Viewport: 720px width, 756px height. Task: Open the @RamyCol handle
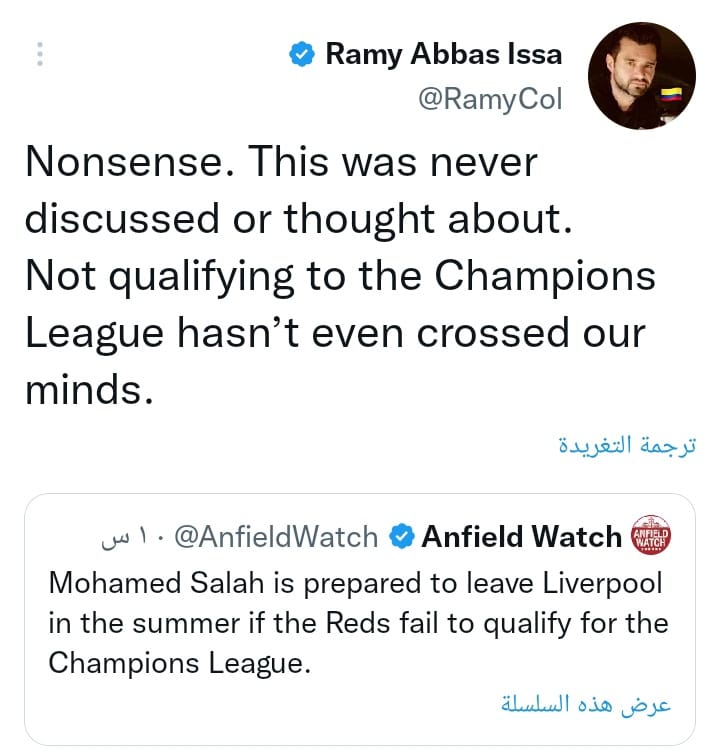pyautogui.click(x=489, y=99)
